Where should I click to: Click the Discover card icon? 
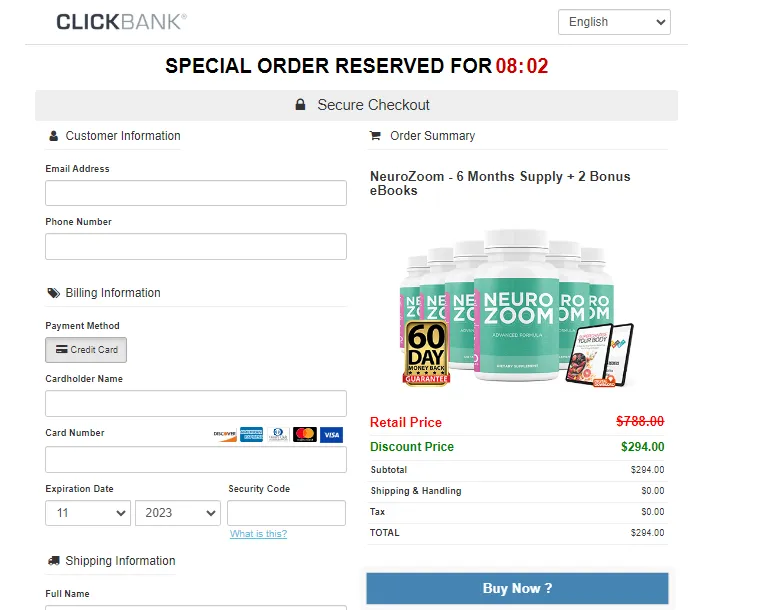click(x=225, y=435)
